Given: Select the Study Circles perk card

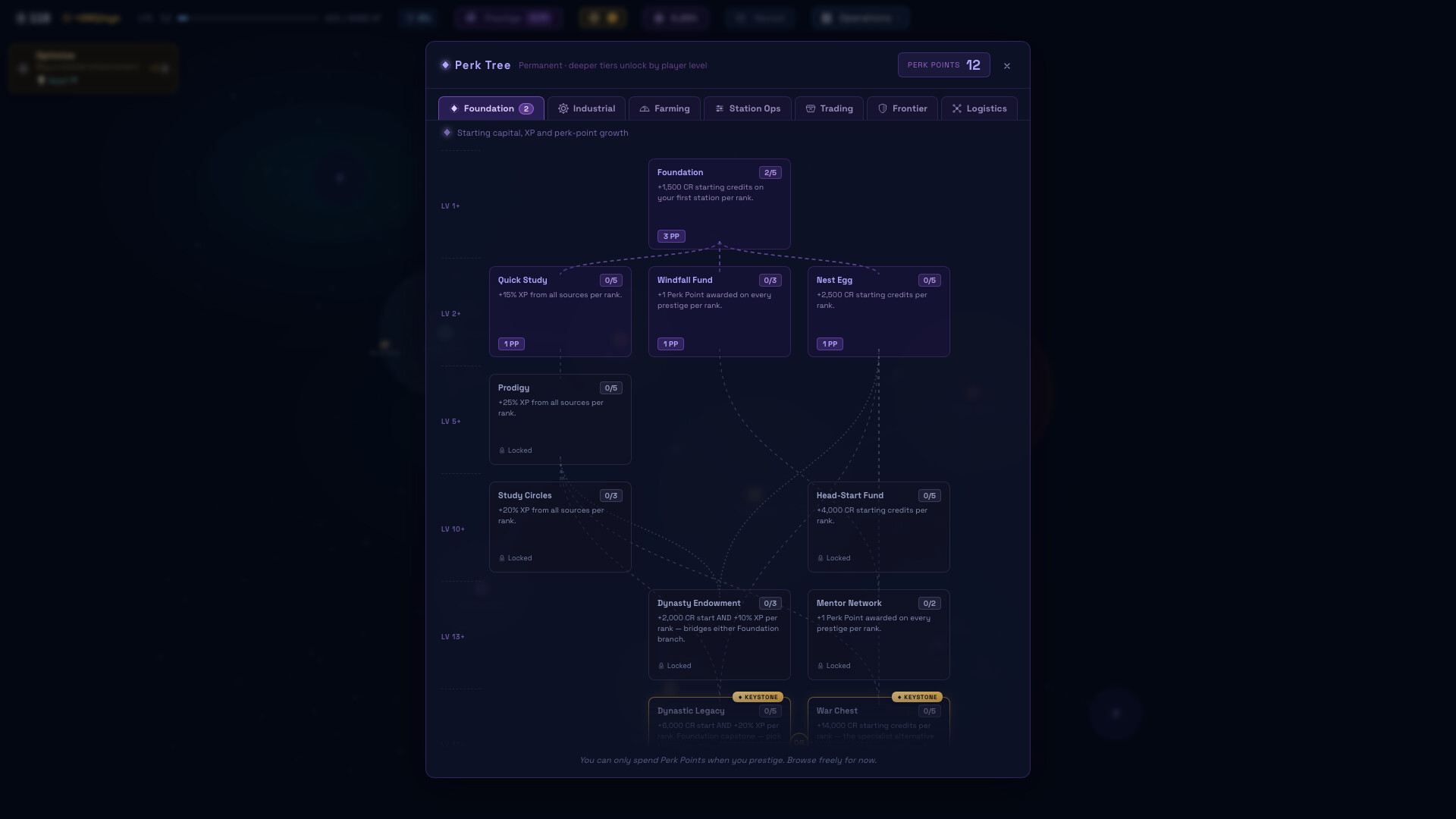Looking at the screenshot, I should click(x=560, y=527).
